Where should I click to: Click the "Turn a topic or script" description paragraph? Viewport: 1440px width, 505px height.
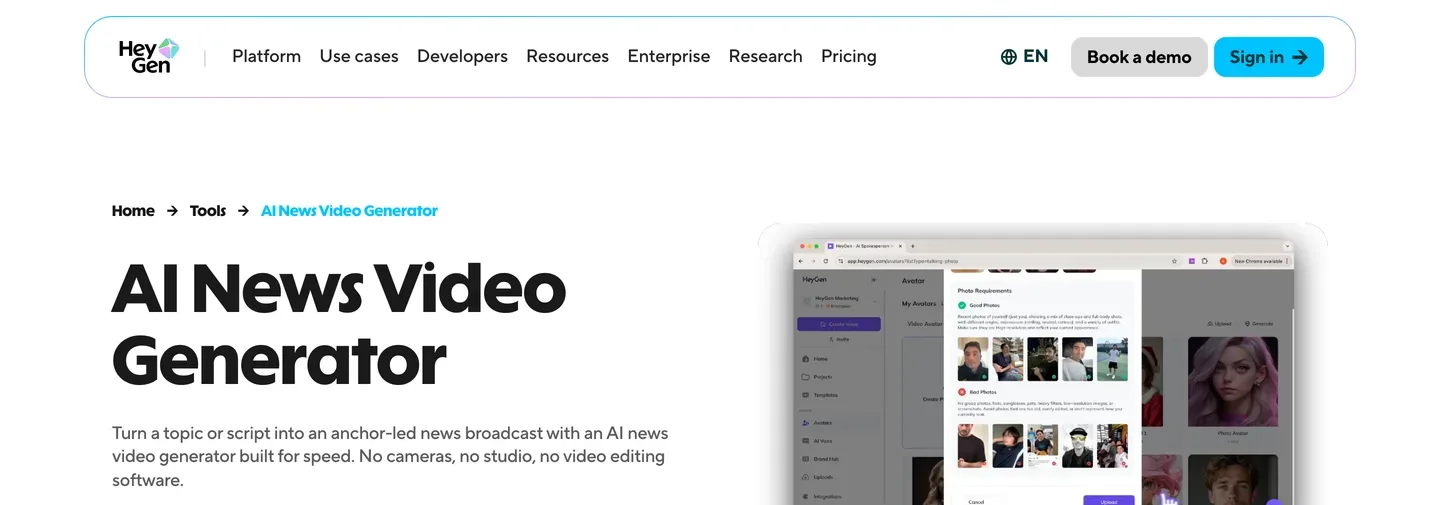390,457
